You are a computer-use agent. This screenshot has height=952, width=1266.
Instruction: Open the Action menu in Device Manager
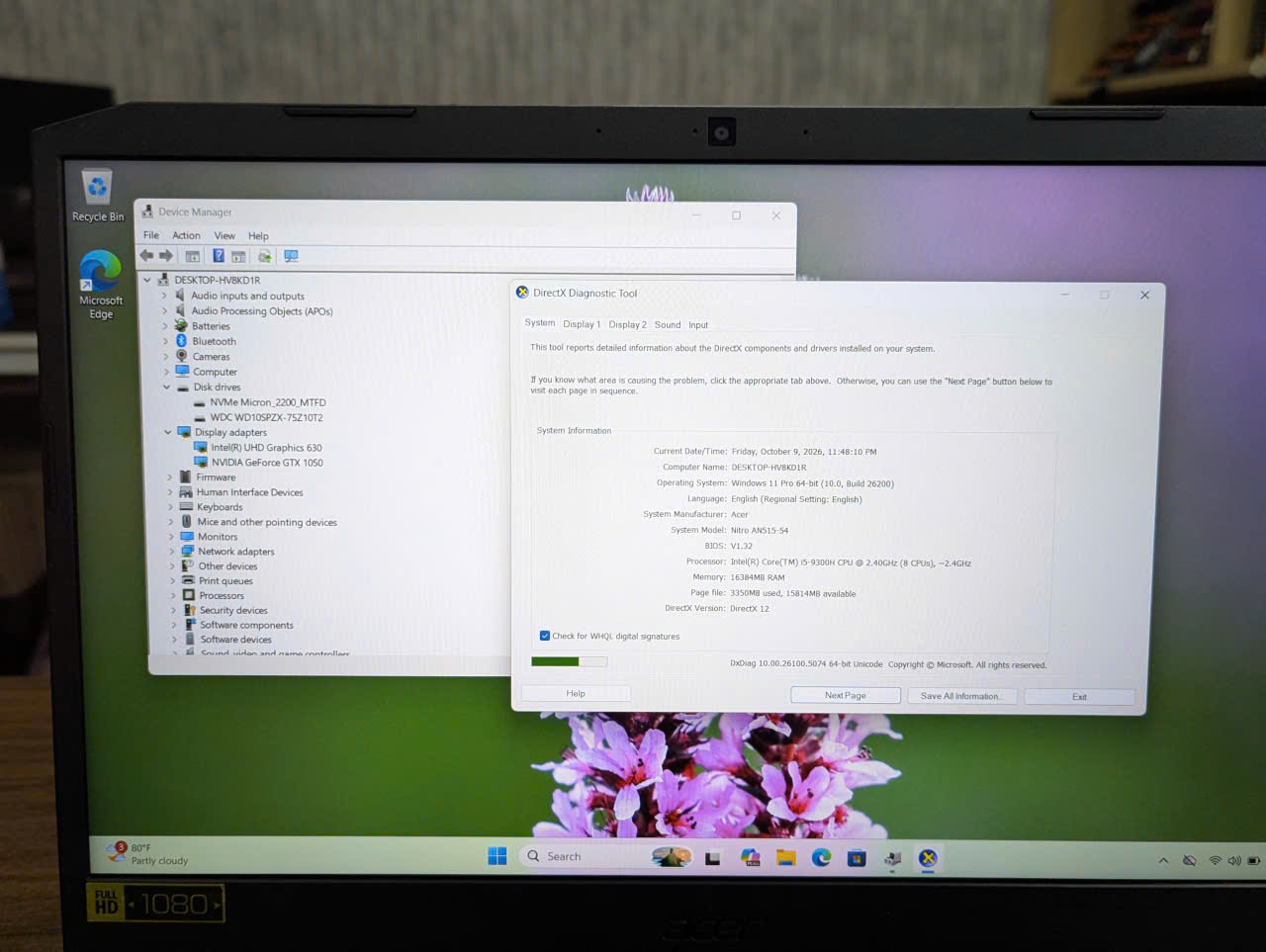tap(186, 235)
